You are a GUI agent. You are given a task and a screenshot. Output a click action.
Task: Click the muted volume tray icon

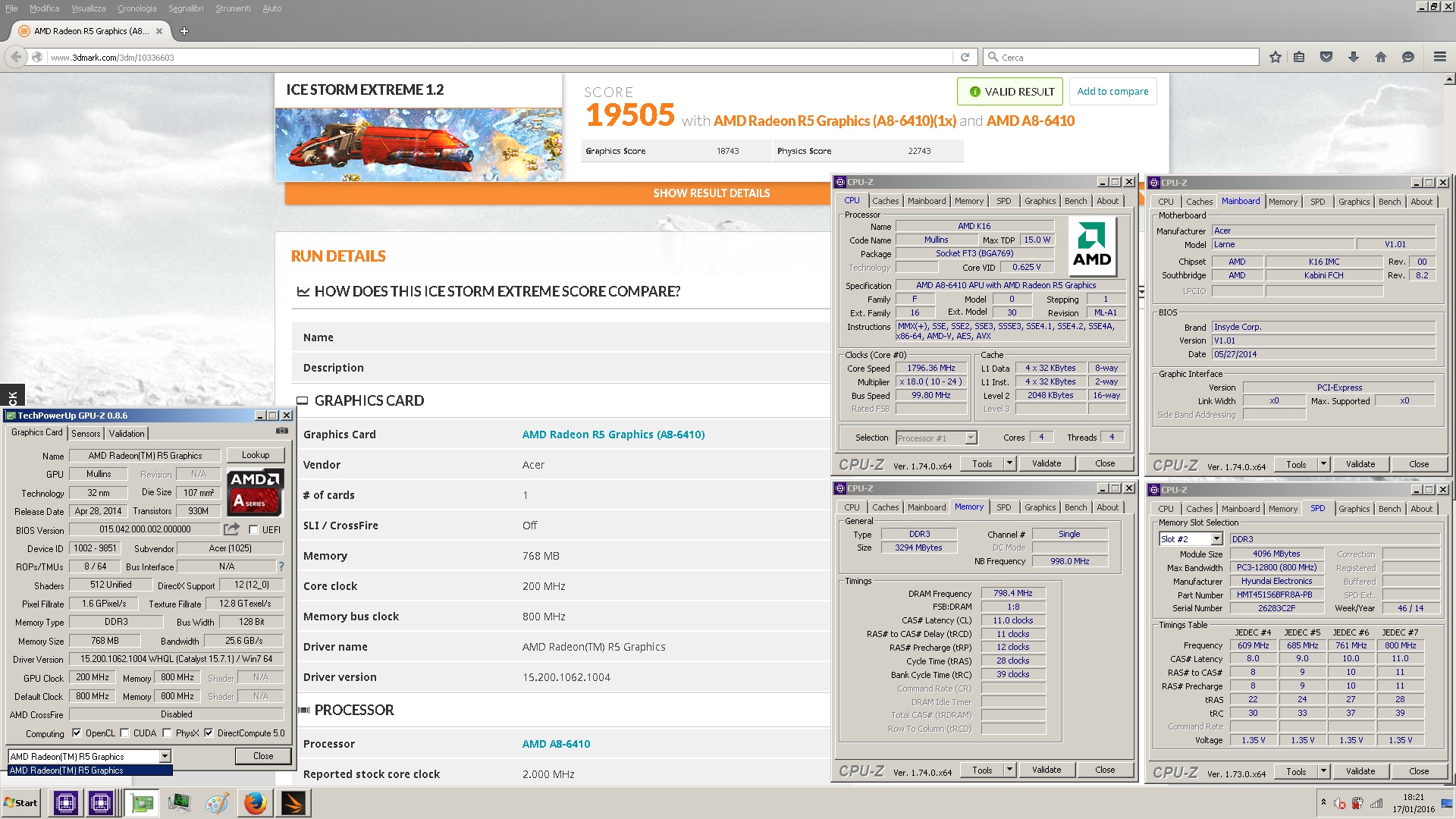tap(1341, 803)
